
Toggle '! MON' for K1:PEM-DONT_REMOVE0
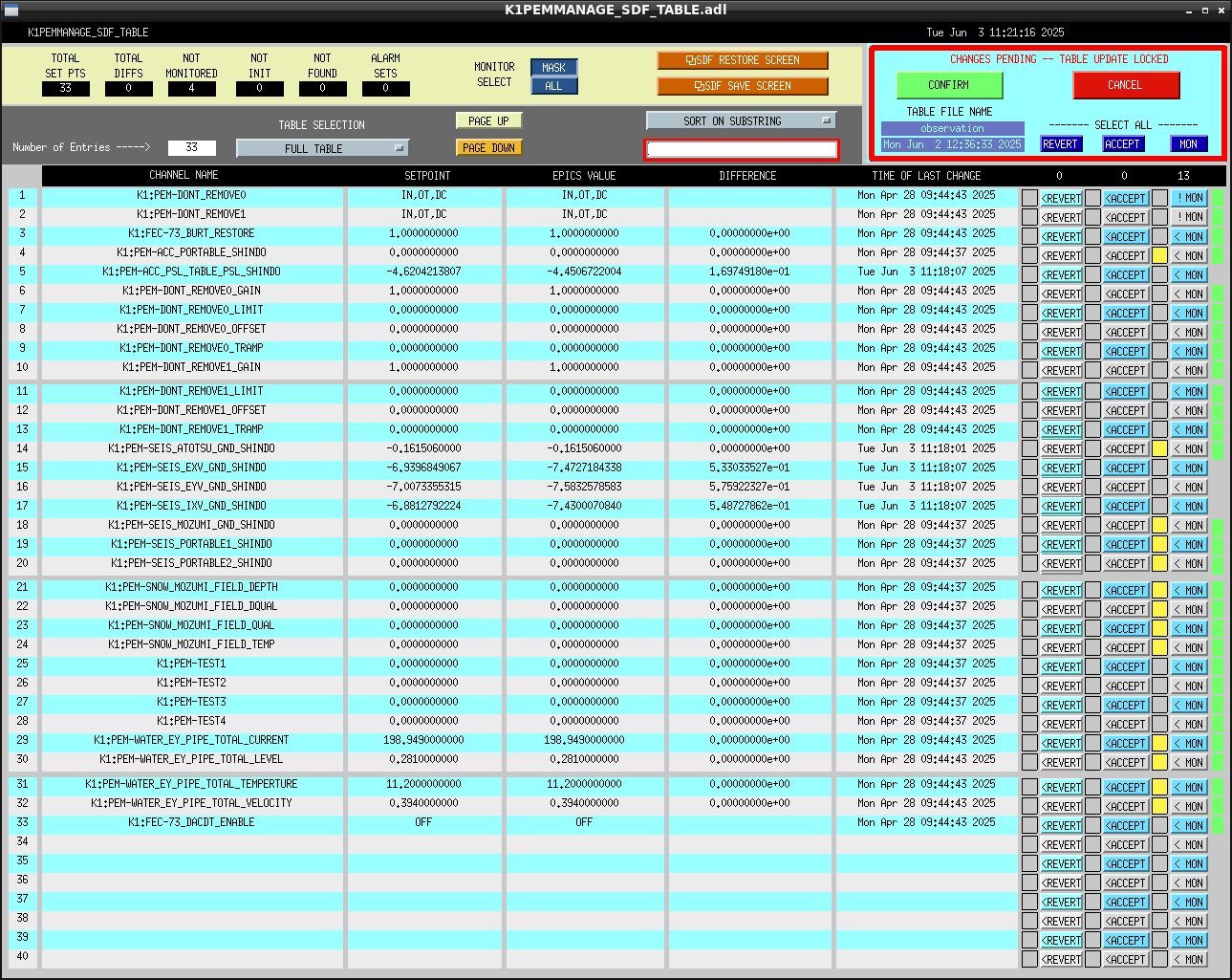point(1190,198)
